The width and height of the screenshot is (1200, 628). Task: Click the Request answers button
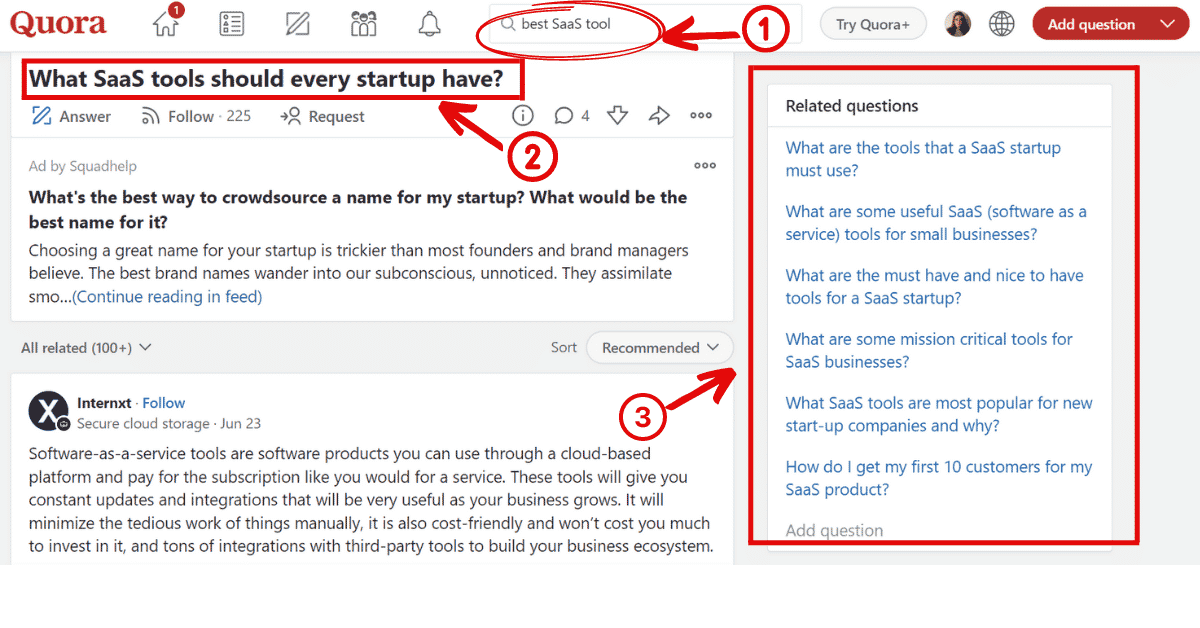[x=322, y=116]
